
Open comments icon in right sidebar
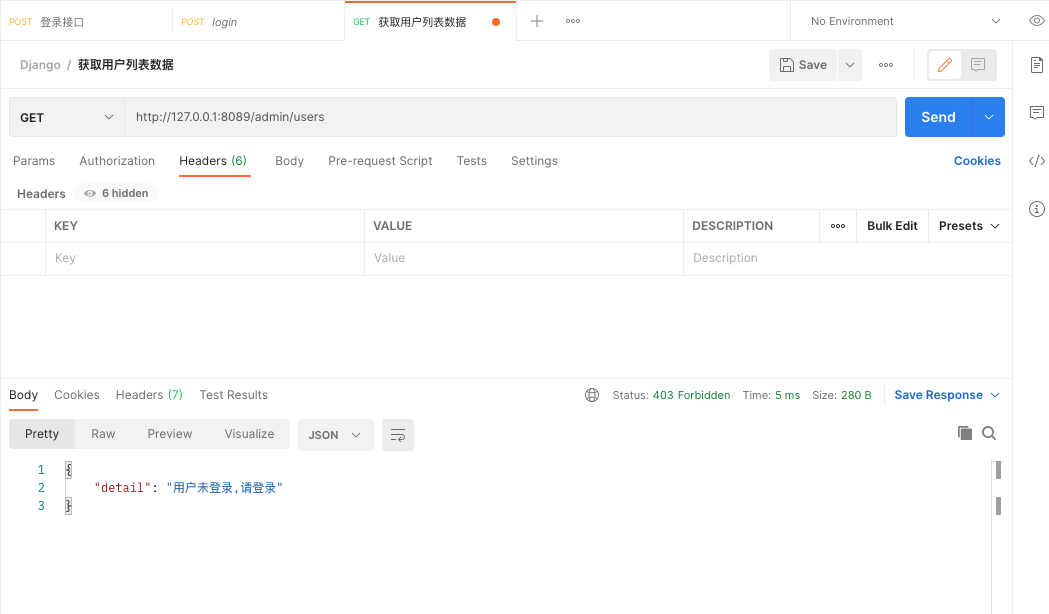click(1036, 113)
